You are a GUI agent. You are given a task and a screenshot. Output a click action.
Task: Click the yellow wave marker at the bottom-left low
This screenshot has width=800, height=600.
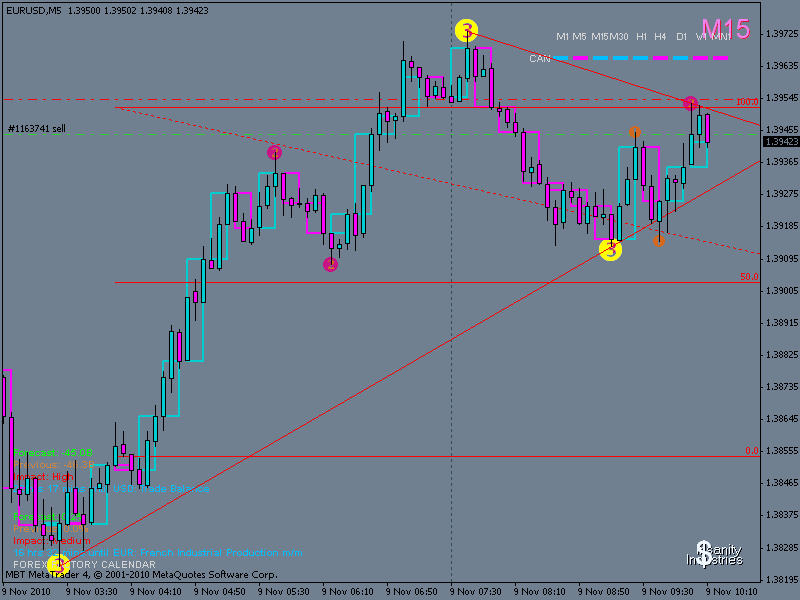pyautogui.click(x=58, y=564)
